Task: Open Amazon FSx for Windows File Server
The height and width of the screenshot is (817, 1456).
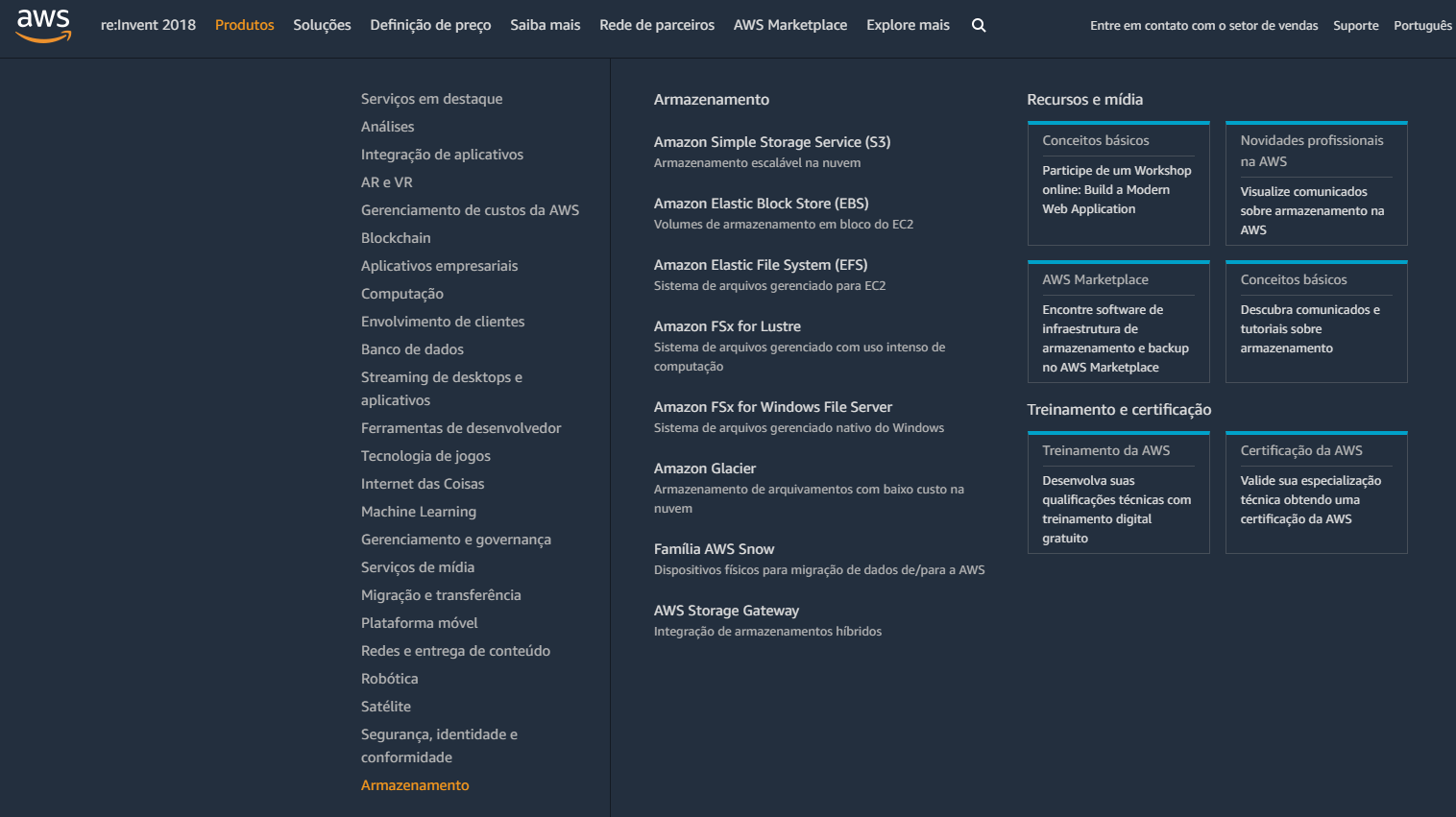Action: point(773,407)
